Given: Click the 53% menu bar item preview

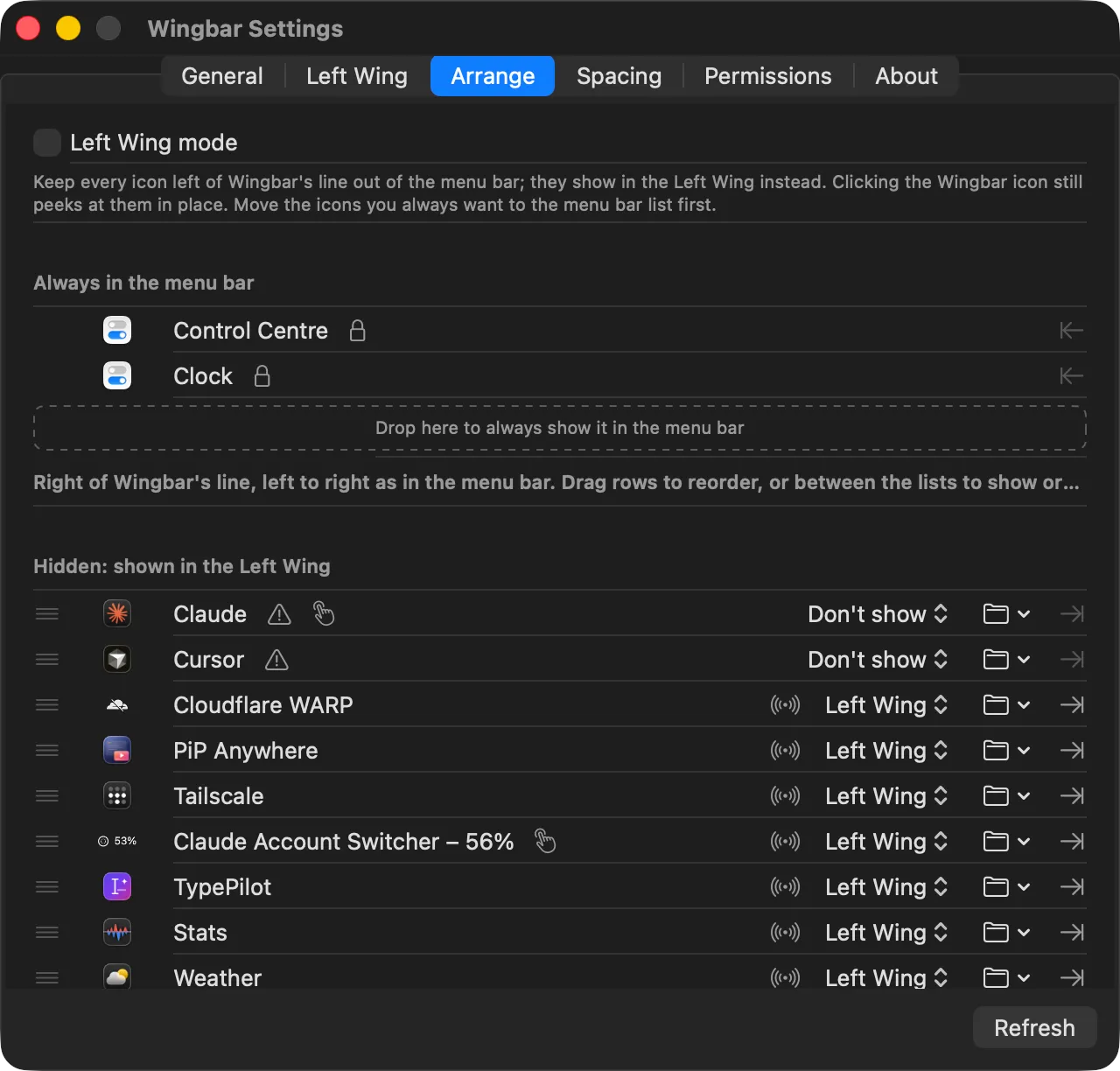Looking at the screenshot, I should point(117,841).
